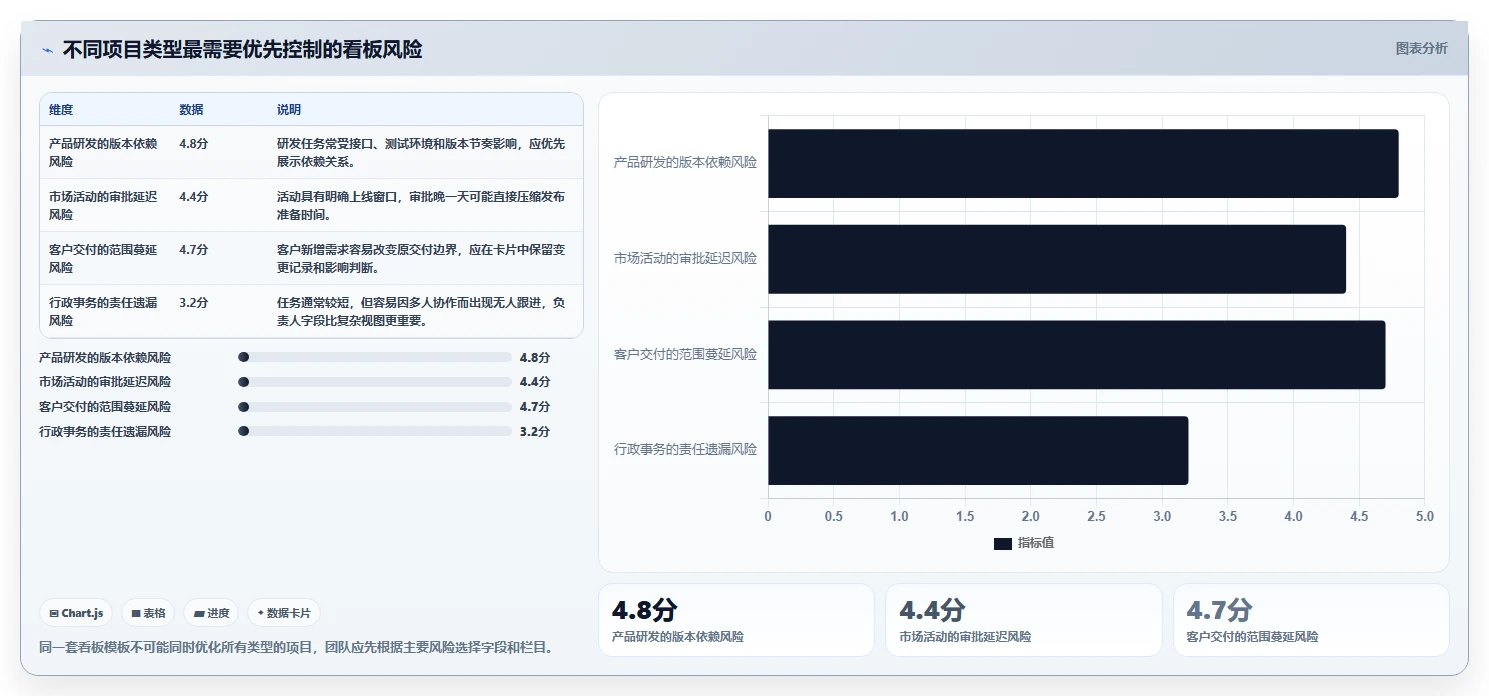Click the blue icon beside the dashboard title

point(47,50)
